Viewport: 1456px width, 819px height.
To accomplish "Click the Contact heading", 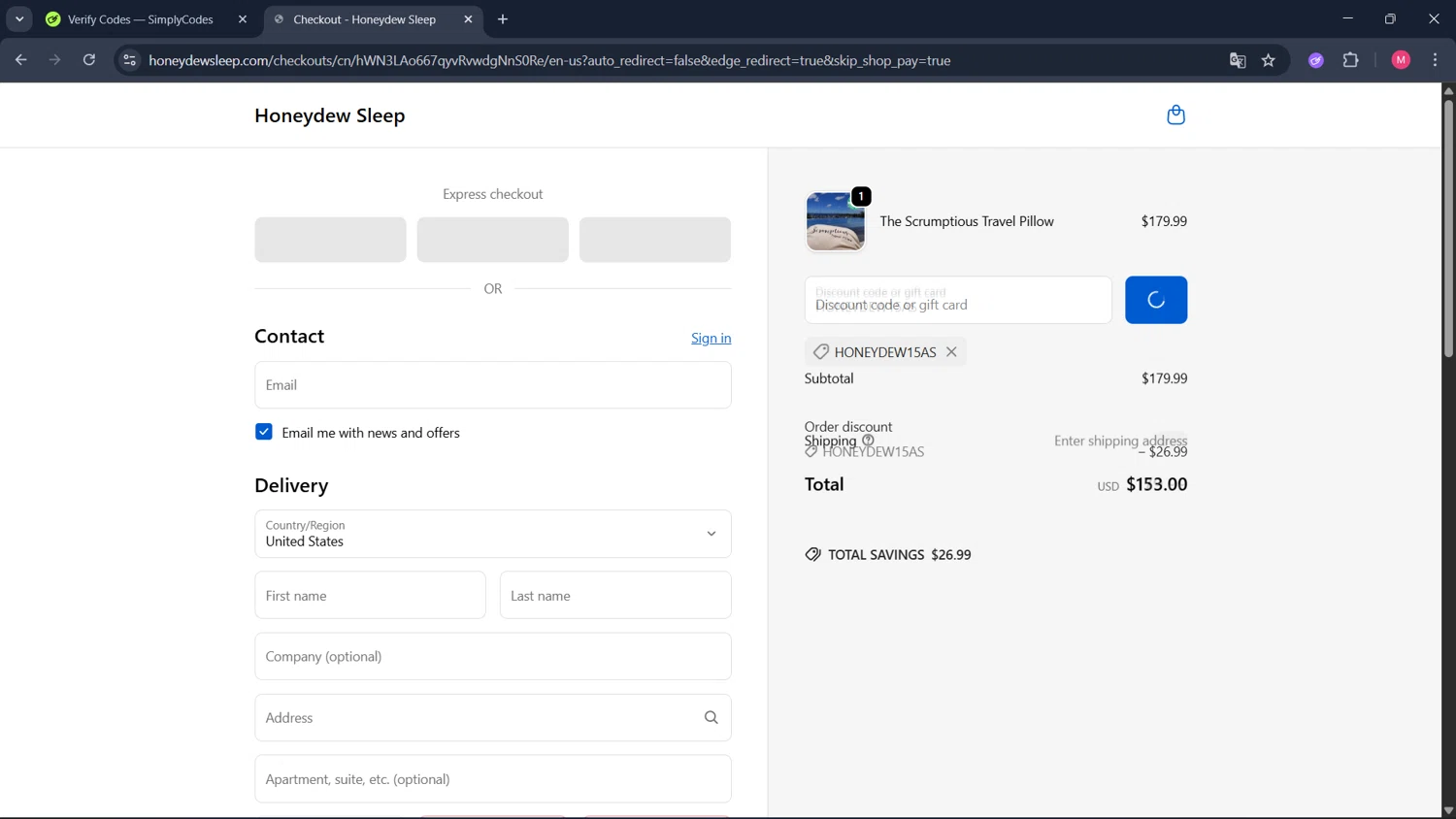I will [x=289, y=336].
